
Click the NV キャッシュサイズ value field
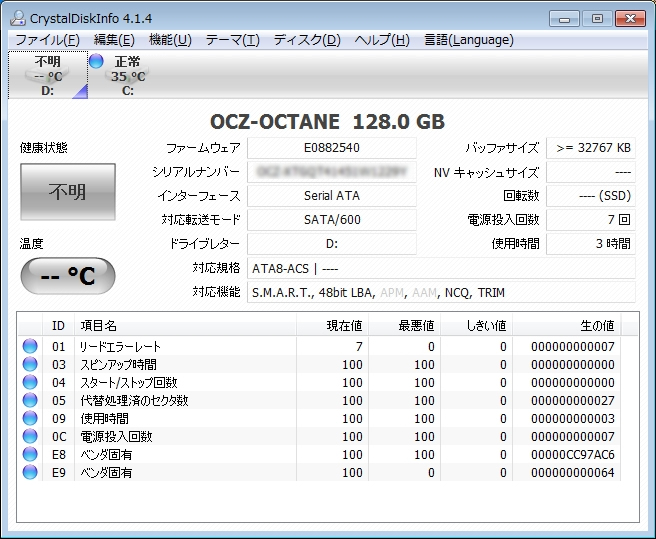[x=591, y=172]
